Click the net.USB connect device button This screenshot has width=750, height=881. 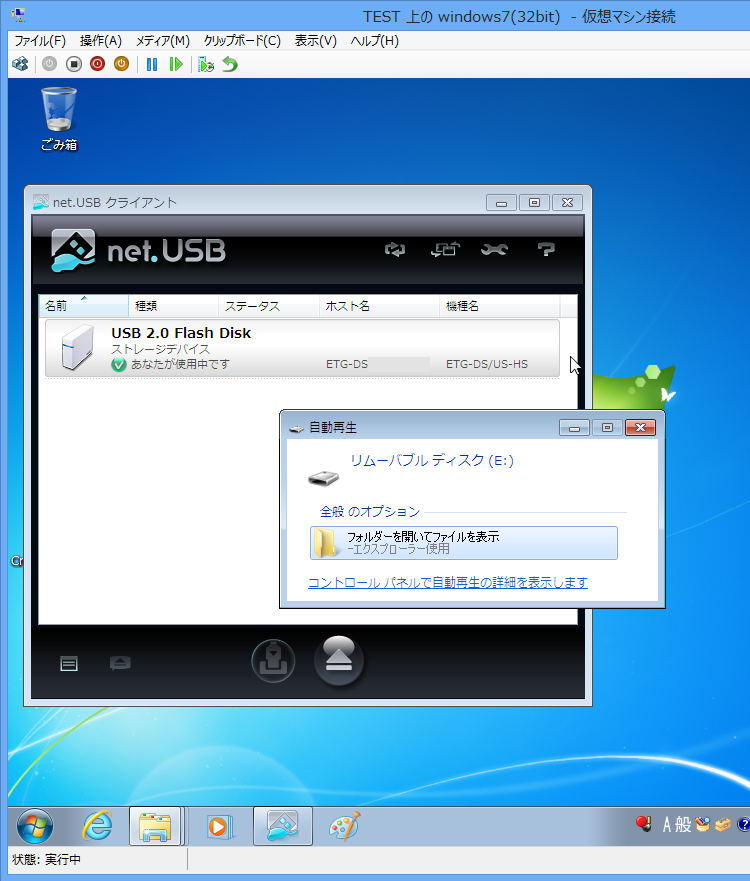pyautogui.click(x=273, y=661)
